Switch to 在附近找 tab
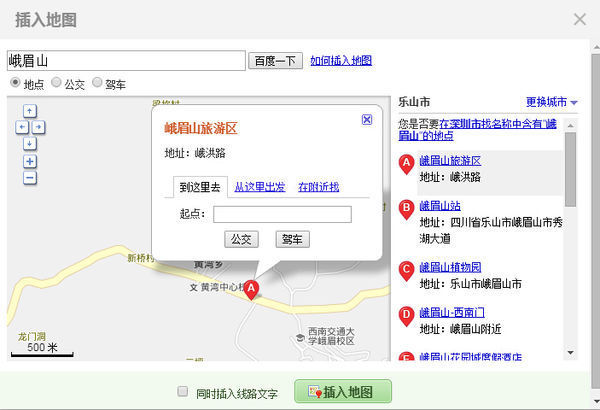 pos(318,187)
